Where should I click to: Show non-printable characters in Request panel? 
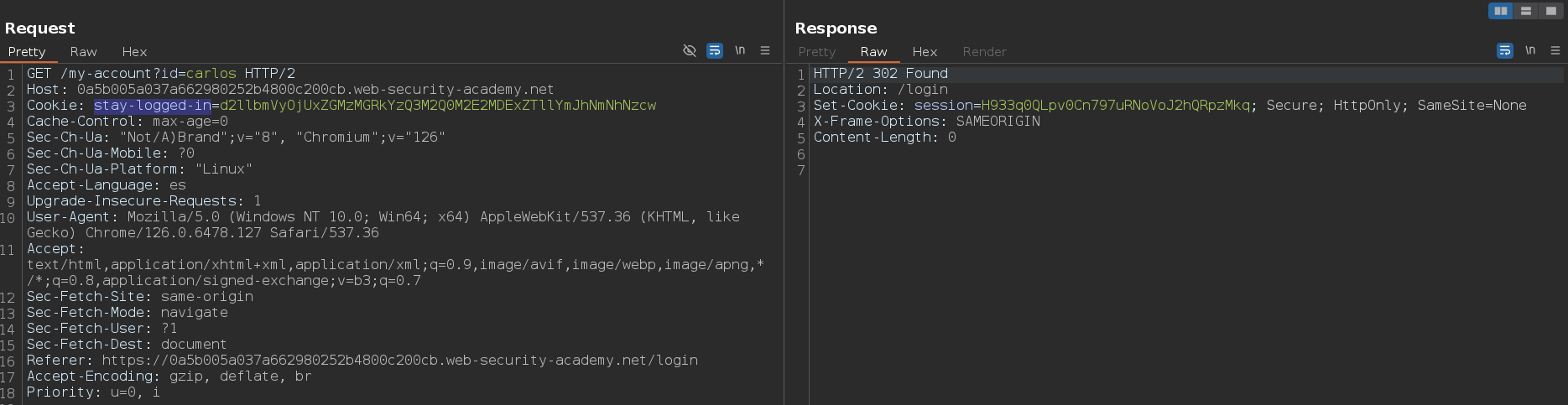point(740,50)
